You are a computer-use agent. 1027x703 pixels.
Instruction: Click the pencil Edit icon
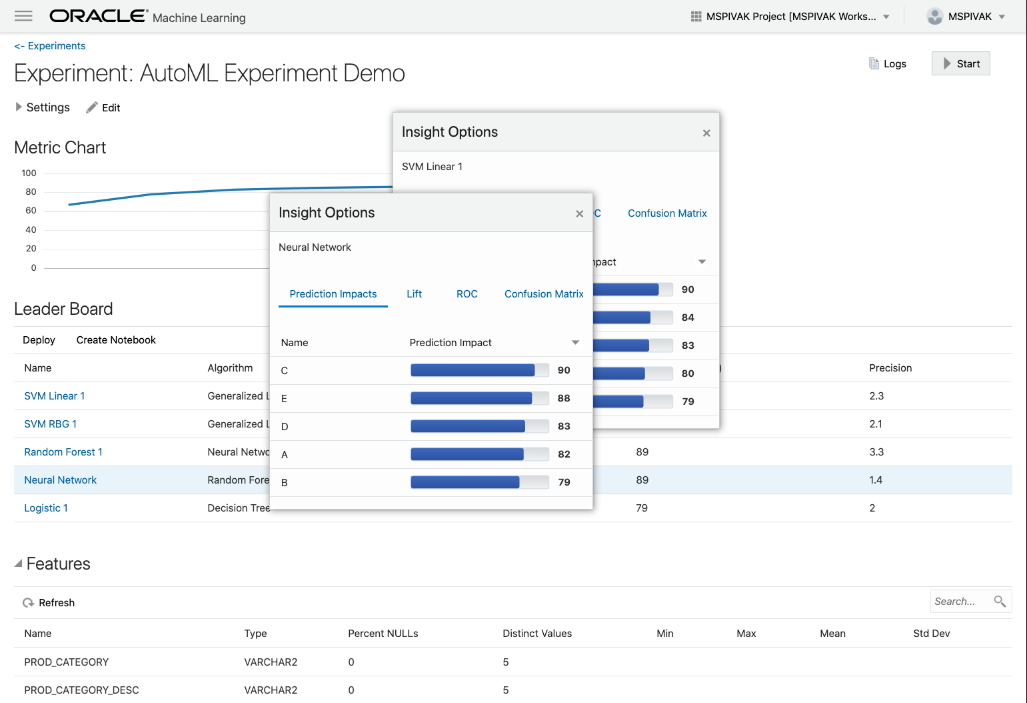pos(92,107)
